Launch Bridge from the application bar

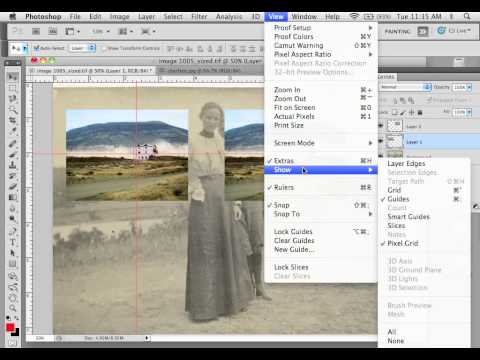pos(36,31)
